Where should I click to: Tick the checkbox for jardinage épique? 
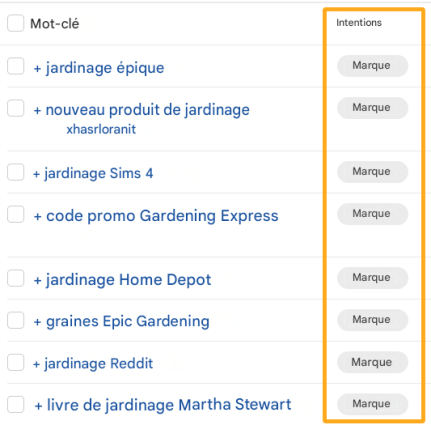[15, 66]
